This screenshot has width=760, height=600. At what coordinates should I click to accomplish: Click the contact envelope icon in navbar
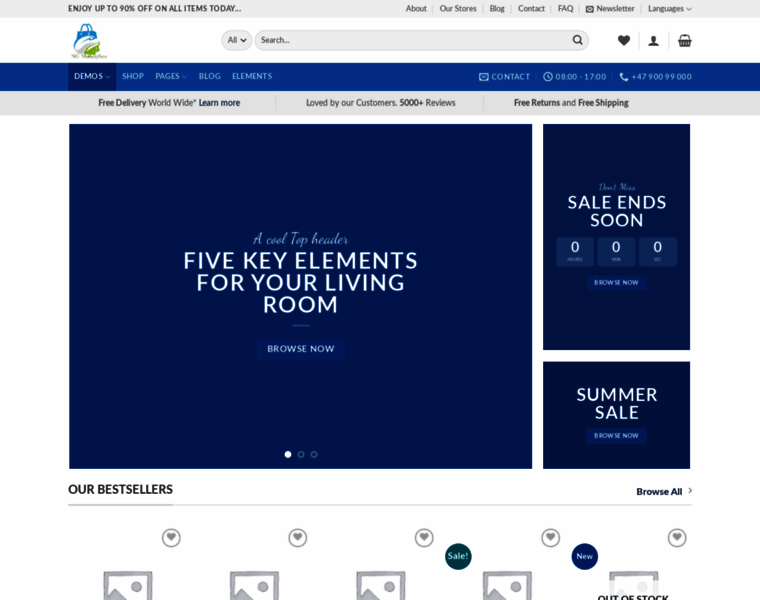pos(483,77)
